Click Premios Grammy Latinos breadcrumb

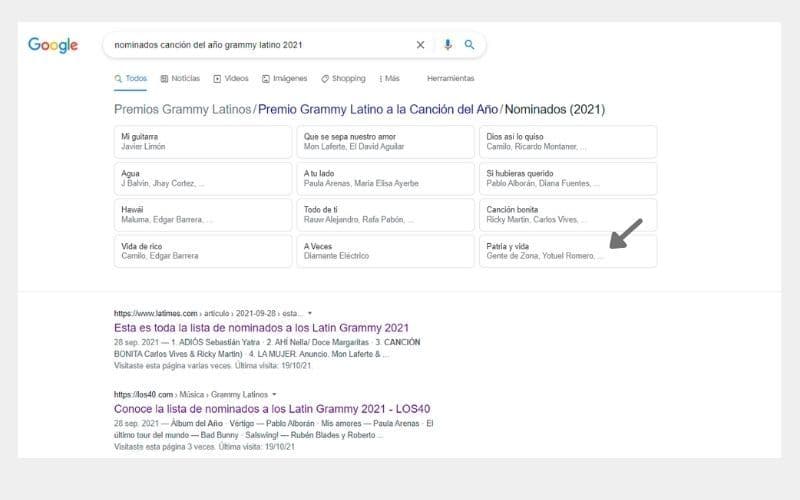click(183, 109)
